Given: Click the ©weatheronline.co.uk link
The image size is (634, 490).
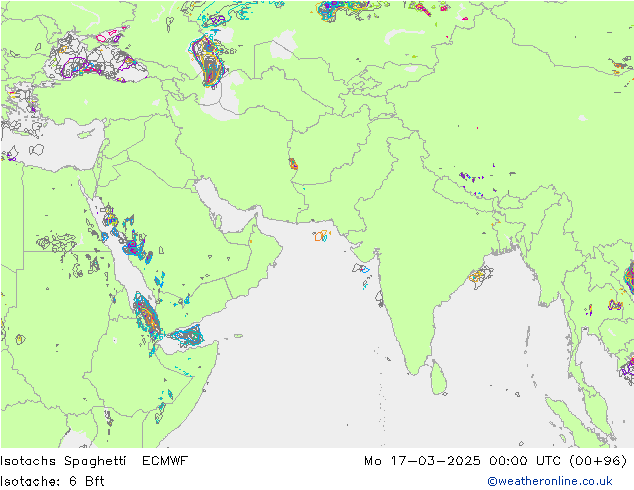Looking at the screenshot, I should click(550, 481).
